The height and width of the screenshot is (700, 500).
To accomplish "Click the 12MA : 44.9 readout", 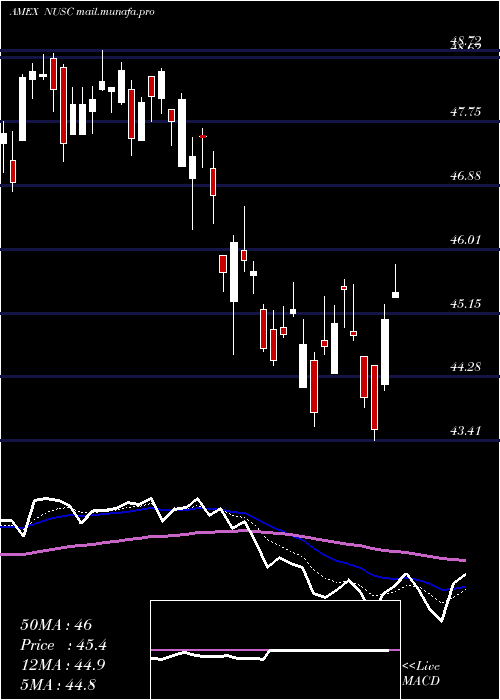I will tap(62, 665).
